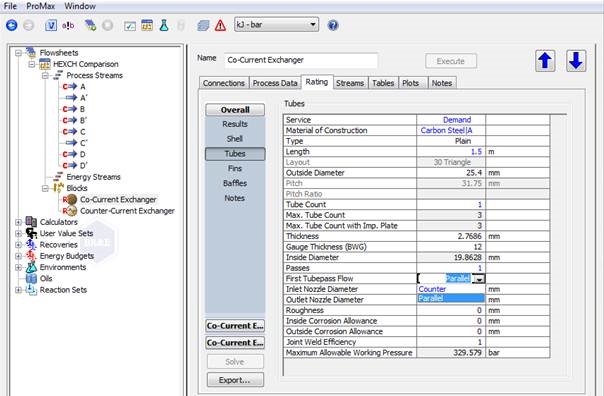
Task: Expand the User Value Sets node
Action: pos(18,233)
